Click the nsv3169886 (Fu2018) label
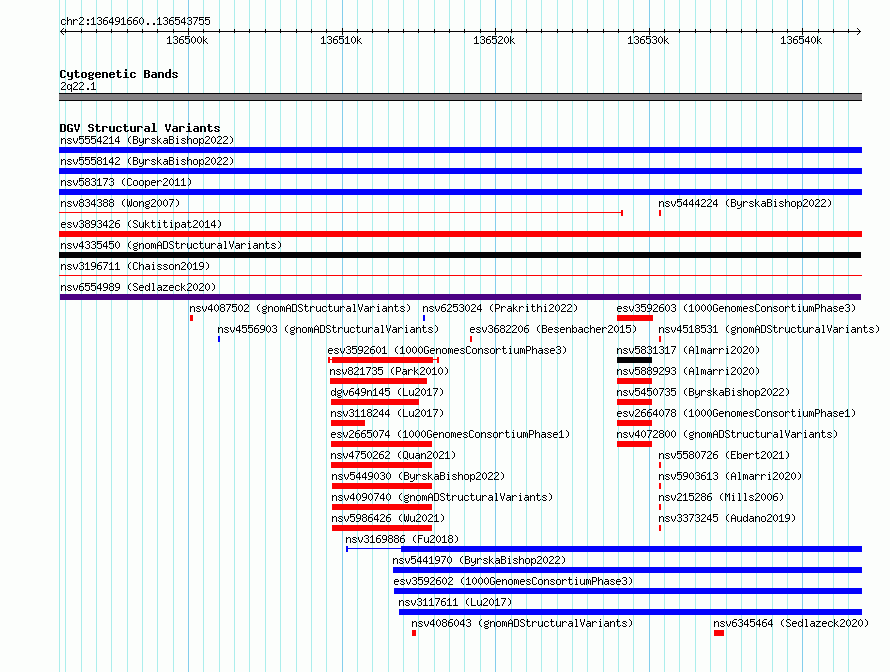This screenshot has width=890, height=672. tap(402, 539)
